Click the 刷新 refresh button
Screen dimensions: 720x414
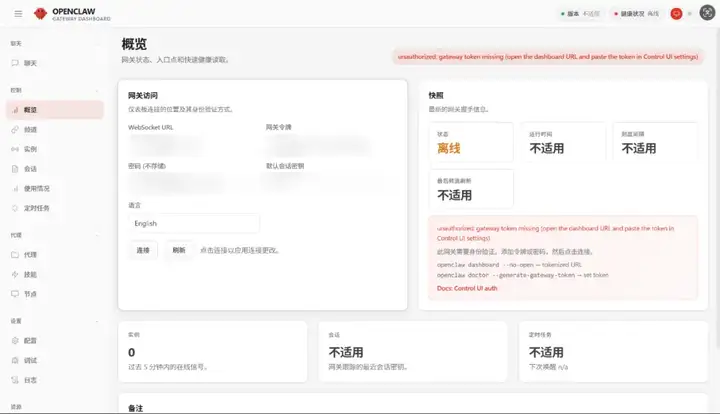[x=179, y=250]
